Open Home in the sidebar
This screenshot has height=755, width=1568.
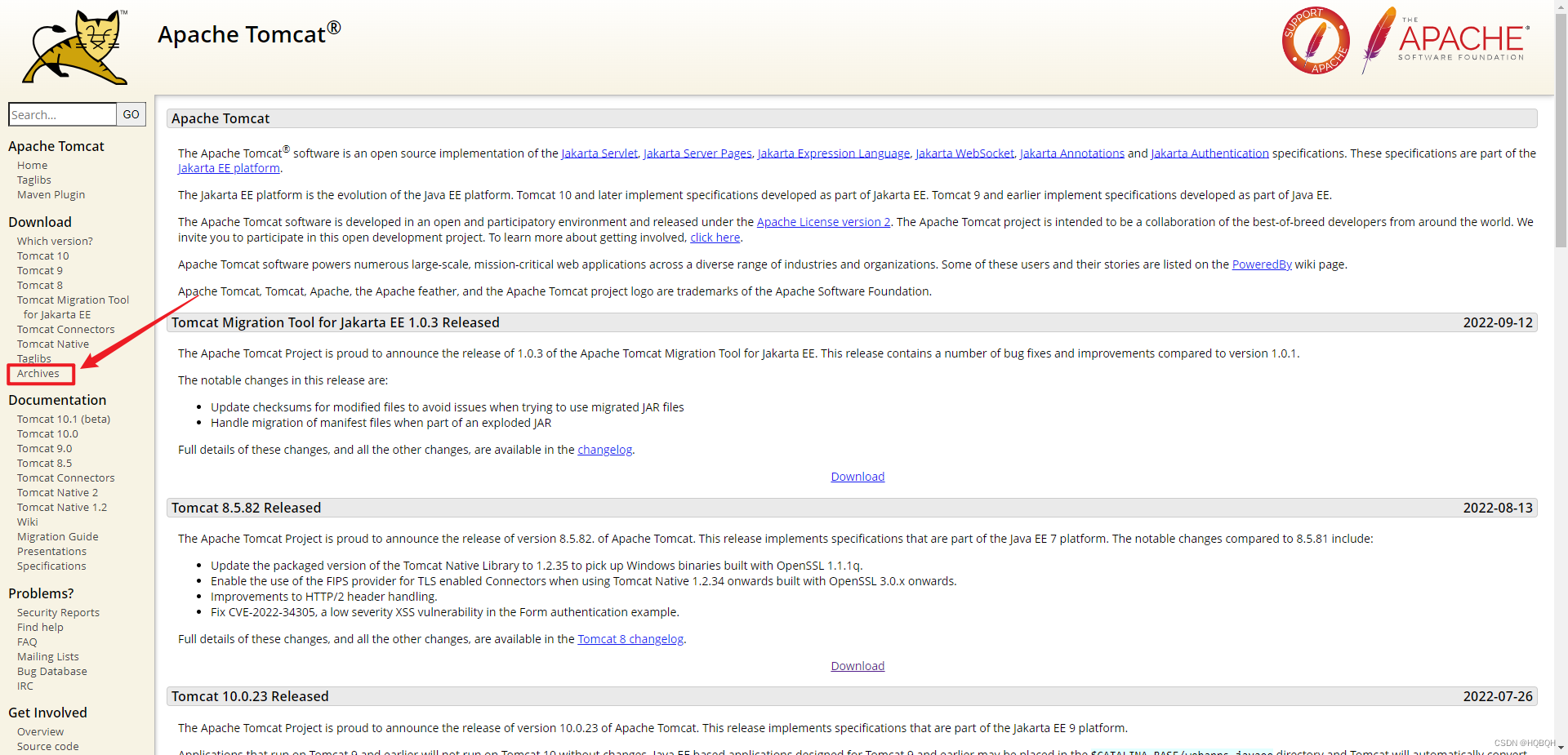[x=33, y=165]
